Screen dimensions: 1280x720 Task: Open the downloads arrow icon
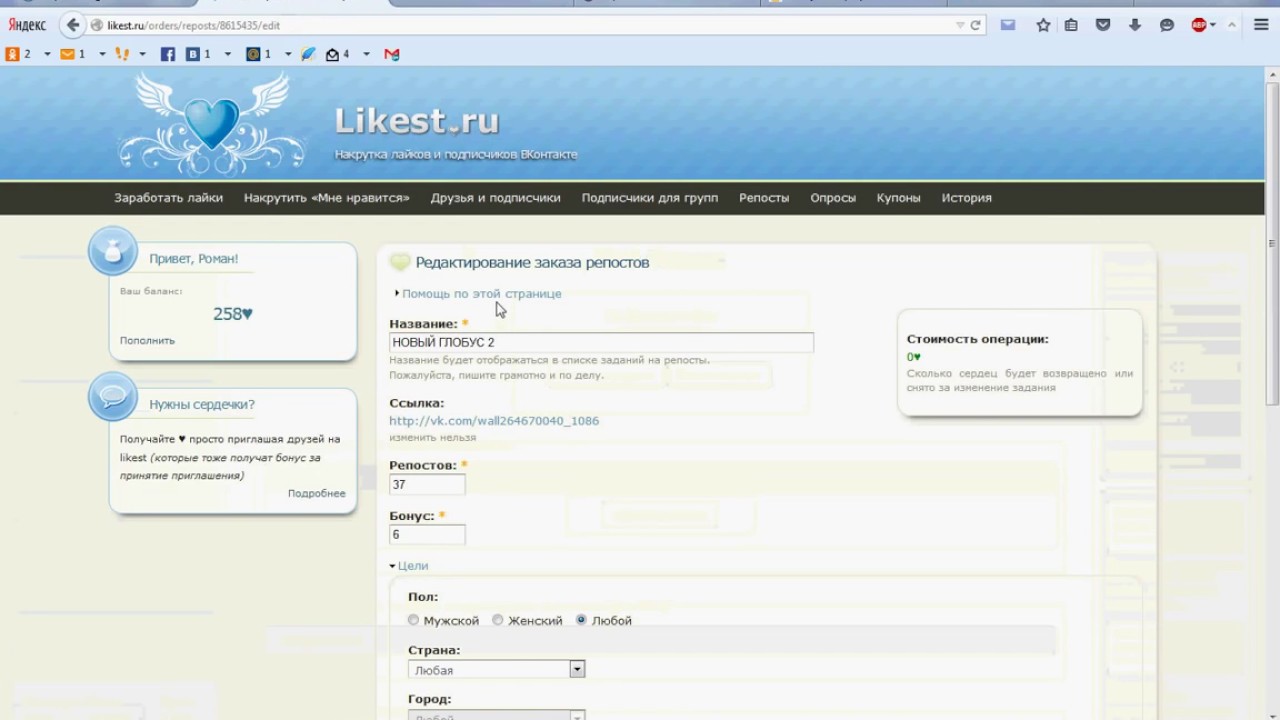[1135, 25]
